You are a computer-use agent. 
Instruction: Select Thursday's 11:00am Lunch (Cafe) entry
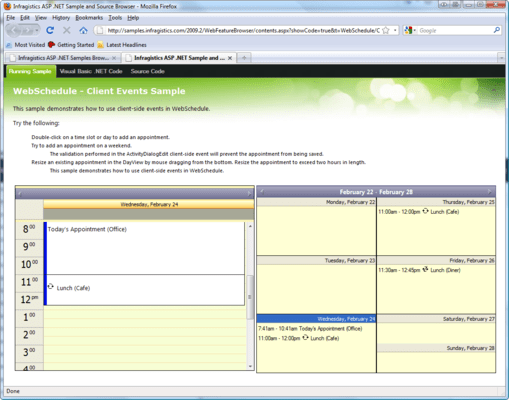[x=419, y=212]
